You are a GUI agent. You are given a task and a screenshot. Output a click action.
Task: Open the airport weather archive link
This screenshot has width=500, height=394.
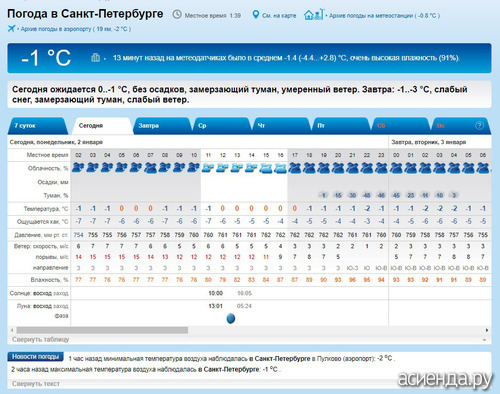[76, 29]
